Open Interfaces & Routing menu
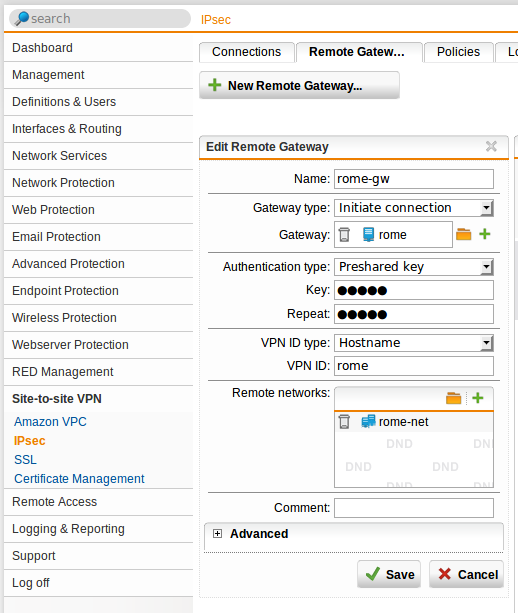The width and height of the screenshot is (518, 613). (99, 129)
